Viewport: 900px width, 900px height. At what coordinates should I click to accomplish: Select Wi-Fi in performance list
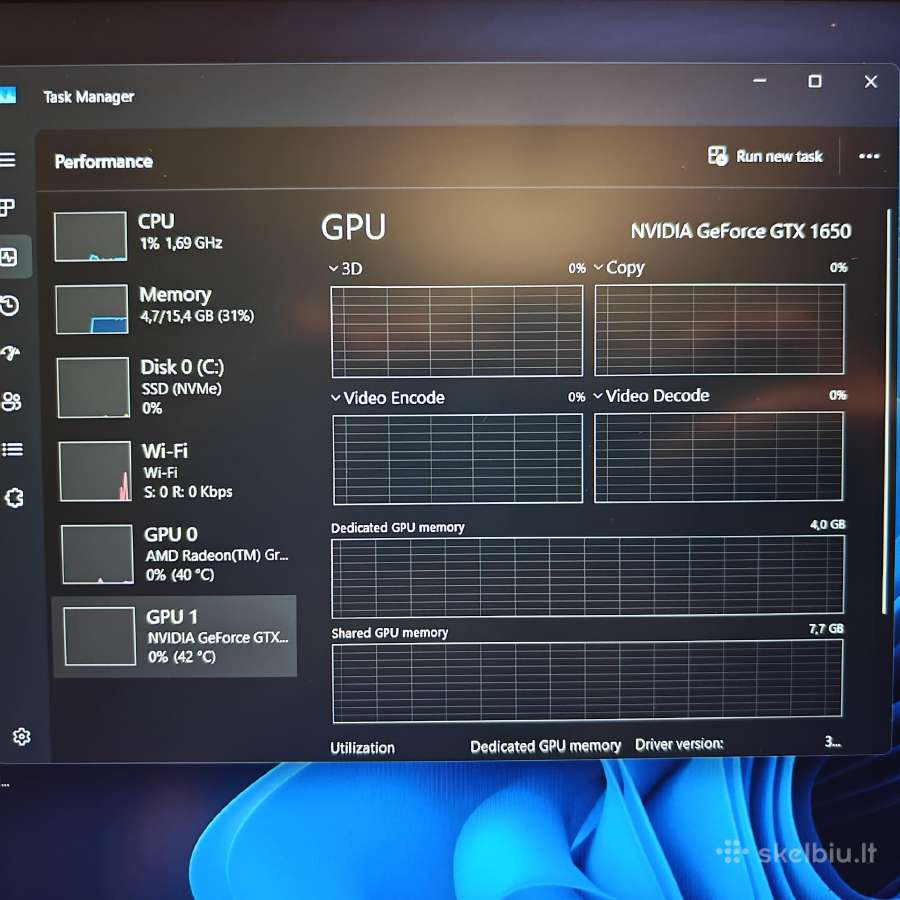coord(176,471)
